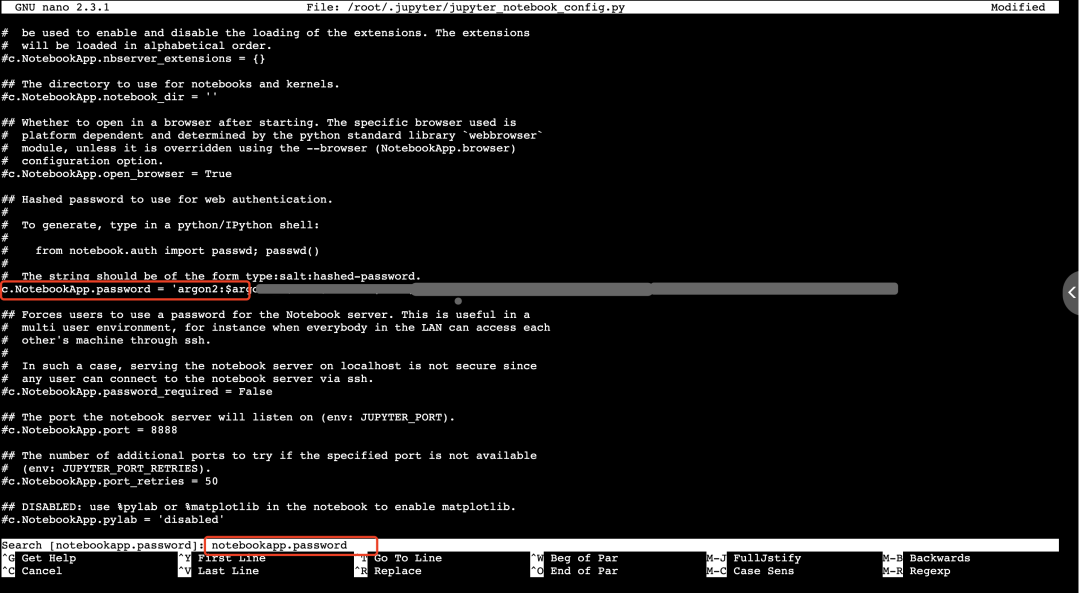Click the side panel collapse chevron
Screen dimensions: 1080x593
[x=1072, y=293]
